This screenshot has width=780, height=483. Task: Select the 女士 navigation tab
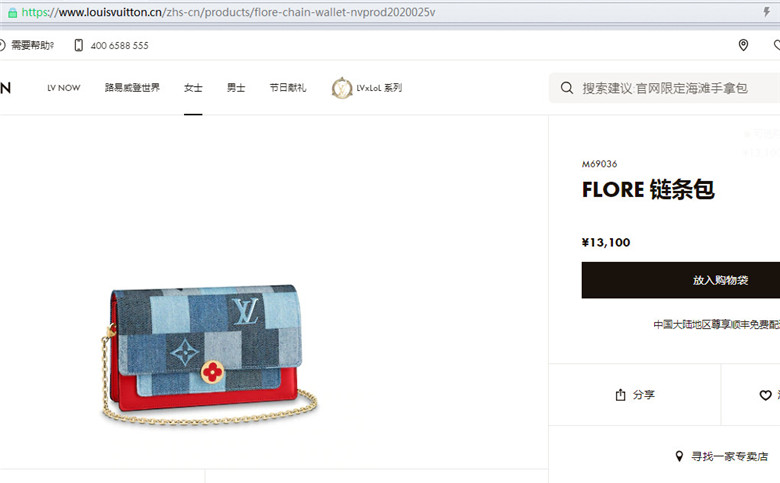[x=193, y=88]
